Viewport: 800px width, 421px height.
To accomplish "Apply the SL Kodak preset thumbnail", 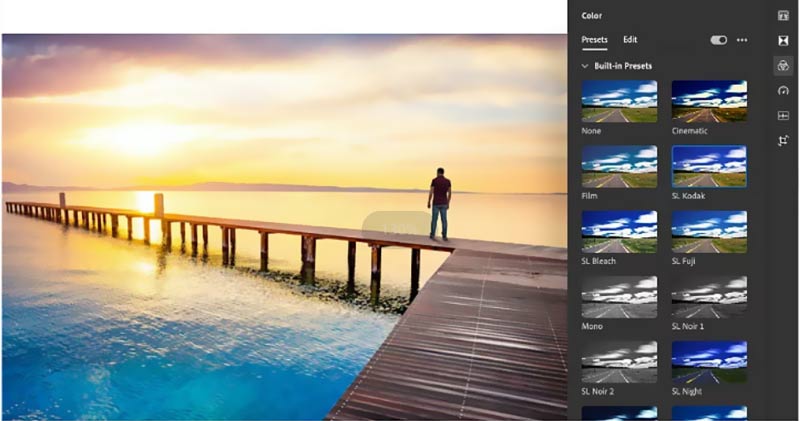I will 709,166.
